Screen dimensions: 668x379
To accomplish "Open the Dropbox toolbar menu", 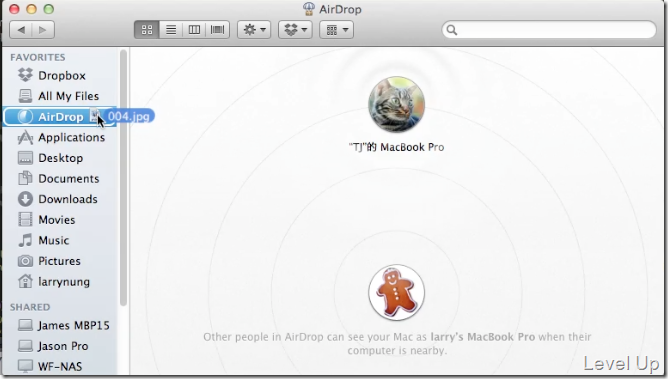I will pos(295,30).
